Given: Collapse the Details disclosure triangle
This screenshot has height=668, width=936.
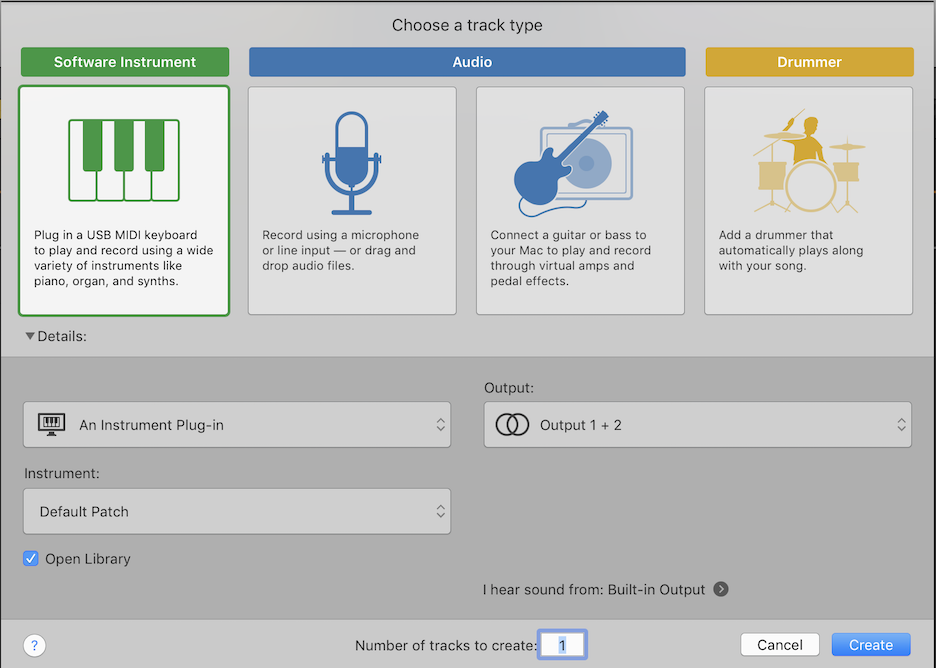Looking at the screenshot, I should tap(30, 336).
